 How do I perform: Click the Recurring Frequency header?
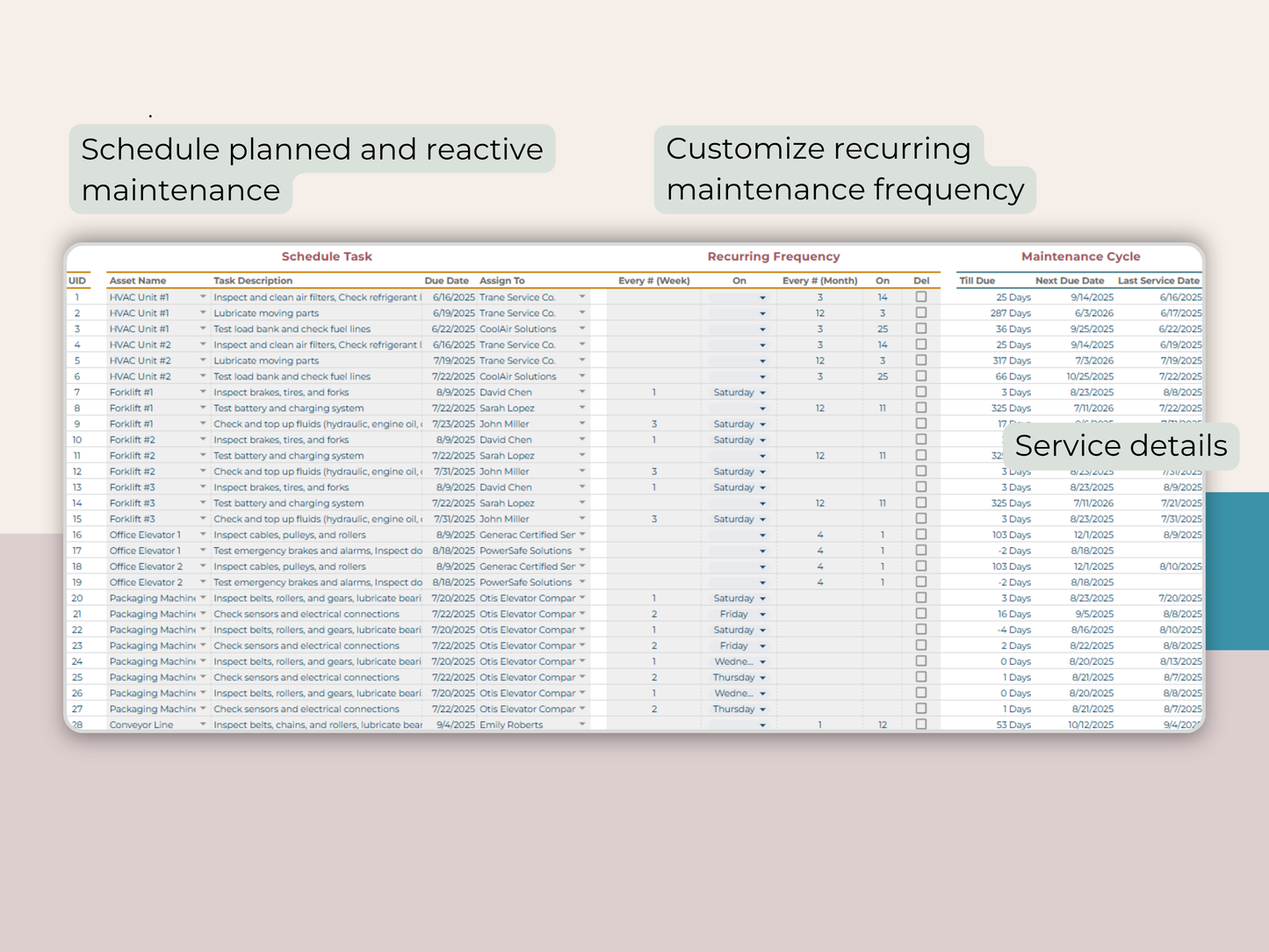[773, 256]
